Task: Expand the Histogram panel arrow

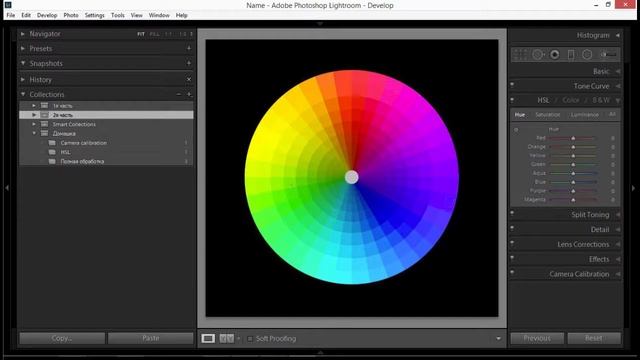Action: pyautogui.click(x=618, y=36)
